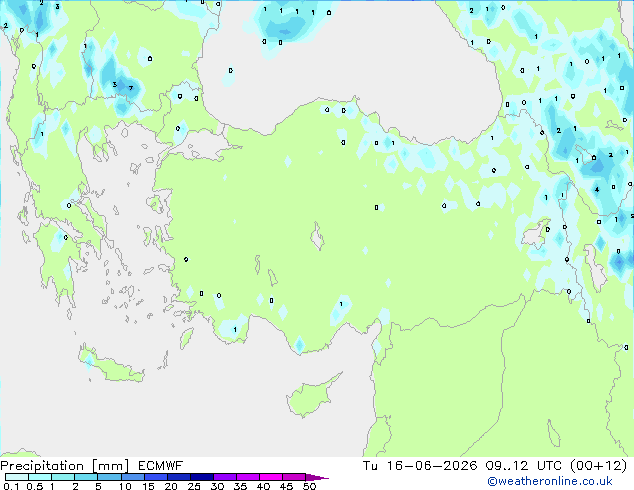Click the "35" legend scale label

pyautogui.click(x=240, y=486)
